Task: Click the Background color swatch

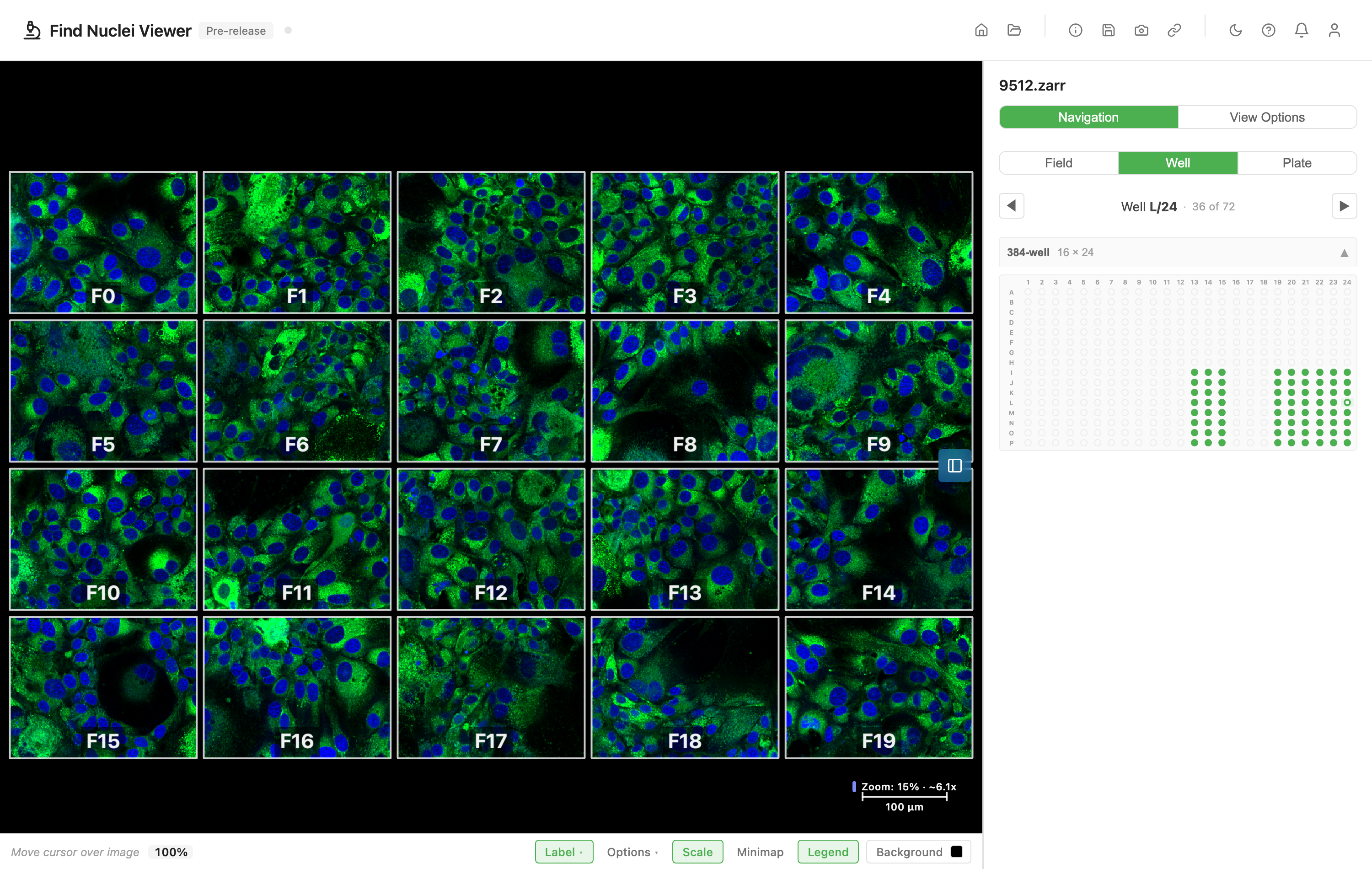Action: (957, 851)
